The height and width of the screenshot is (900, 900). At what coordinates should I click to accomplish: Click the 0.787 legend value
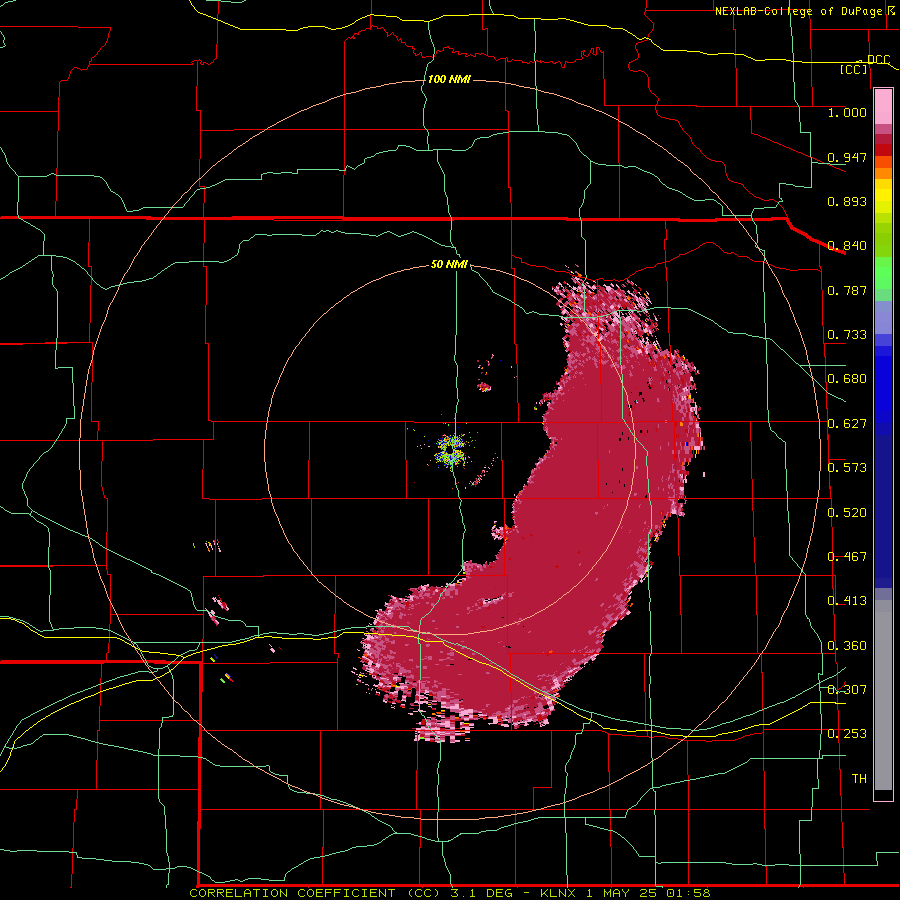[847, 290]
